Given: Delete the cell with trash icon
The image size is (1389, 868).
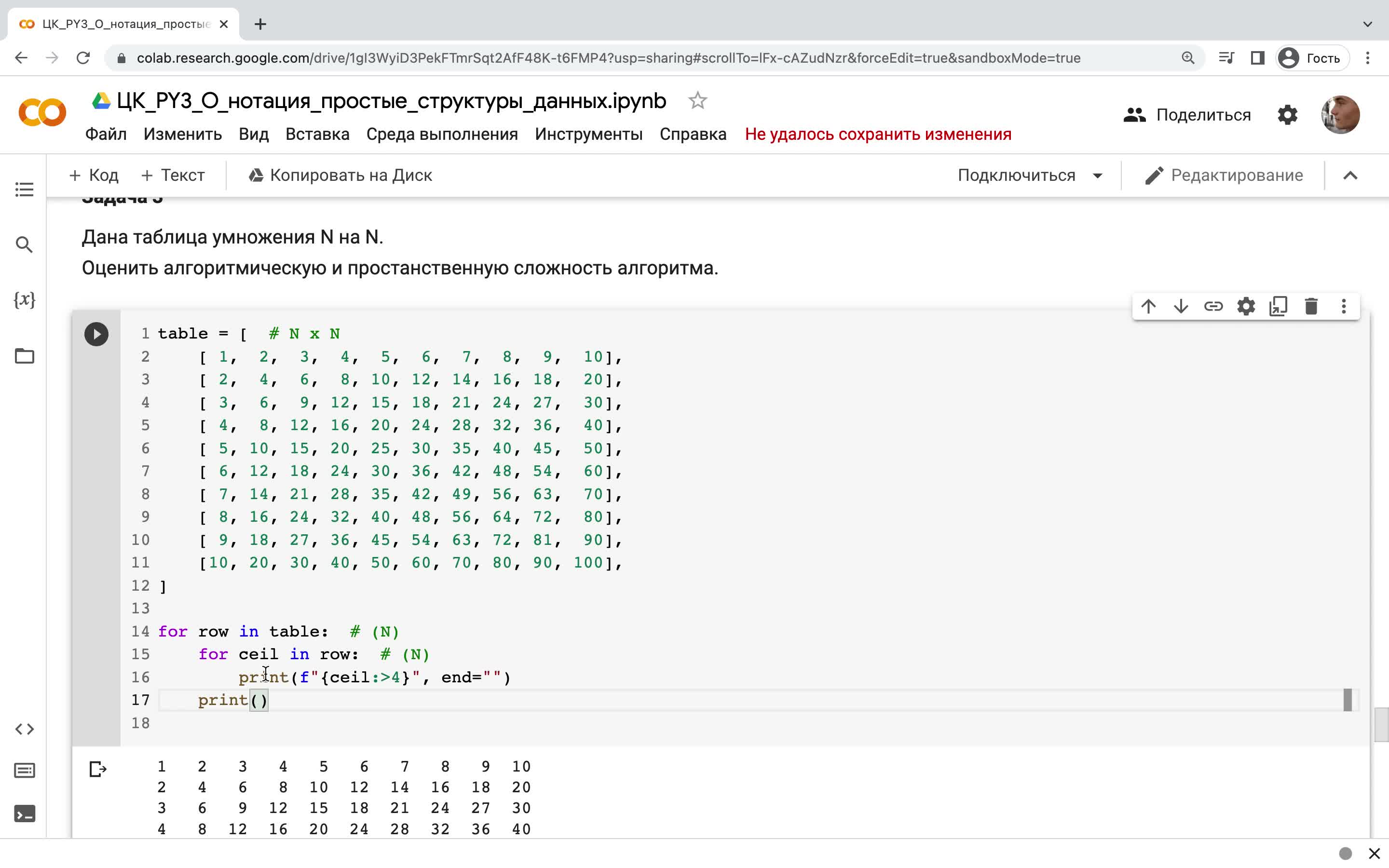Looking at the screenshot, I should coord(1311,307).
